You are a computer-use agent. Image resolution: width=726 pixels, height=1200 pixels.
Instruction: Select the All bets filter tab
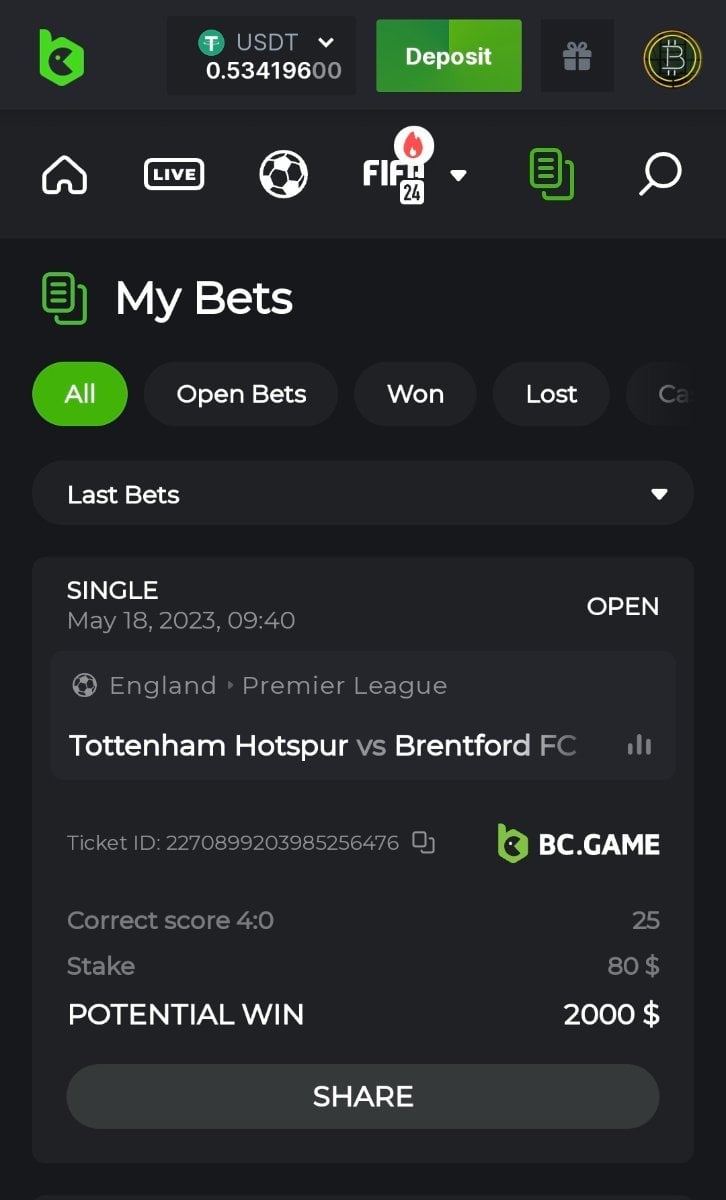(x=80, y=394)
